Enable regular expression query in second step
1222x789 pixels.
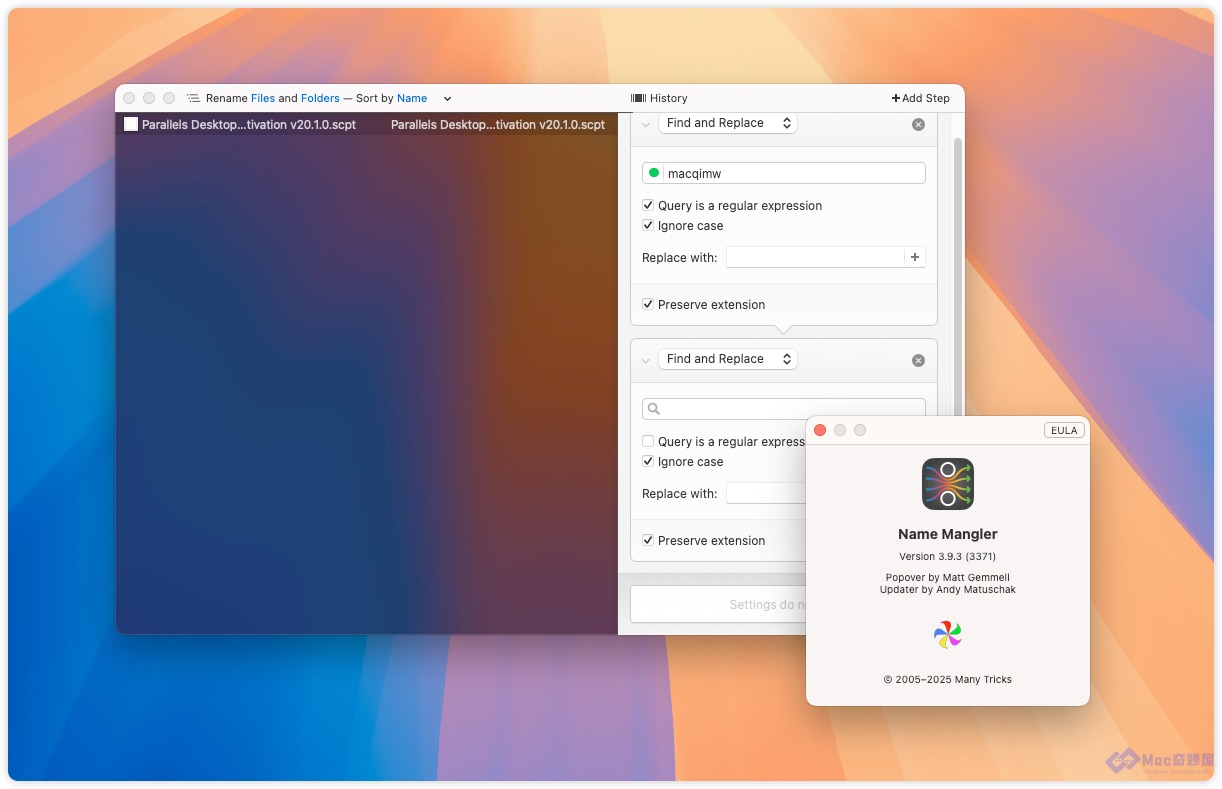point(648,441)
